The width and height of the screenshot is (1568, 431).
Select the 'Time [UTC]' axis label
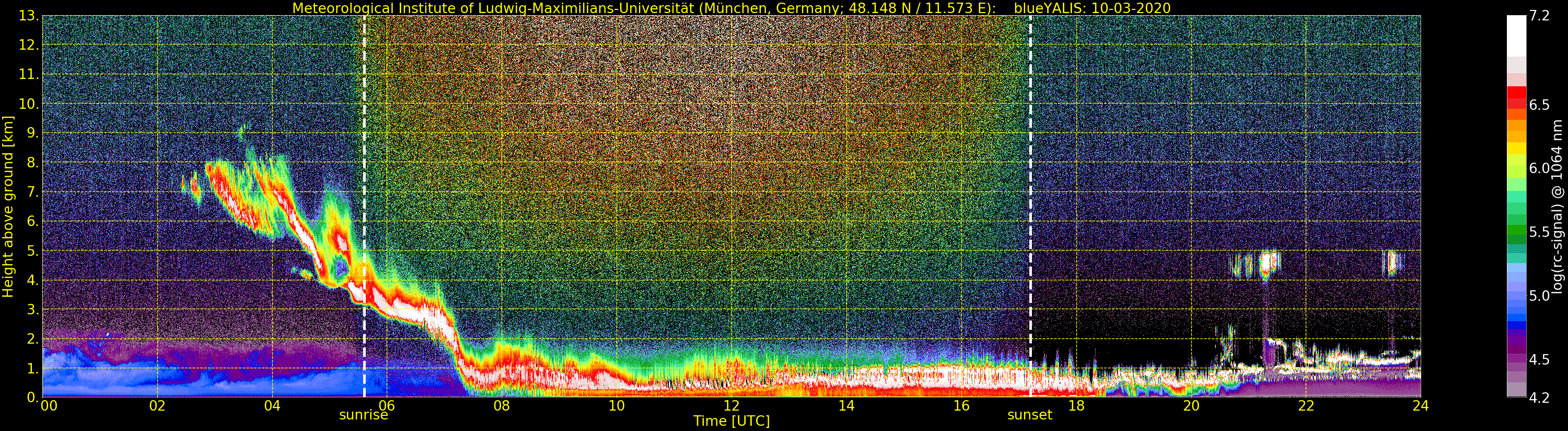point(731,421)
